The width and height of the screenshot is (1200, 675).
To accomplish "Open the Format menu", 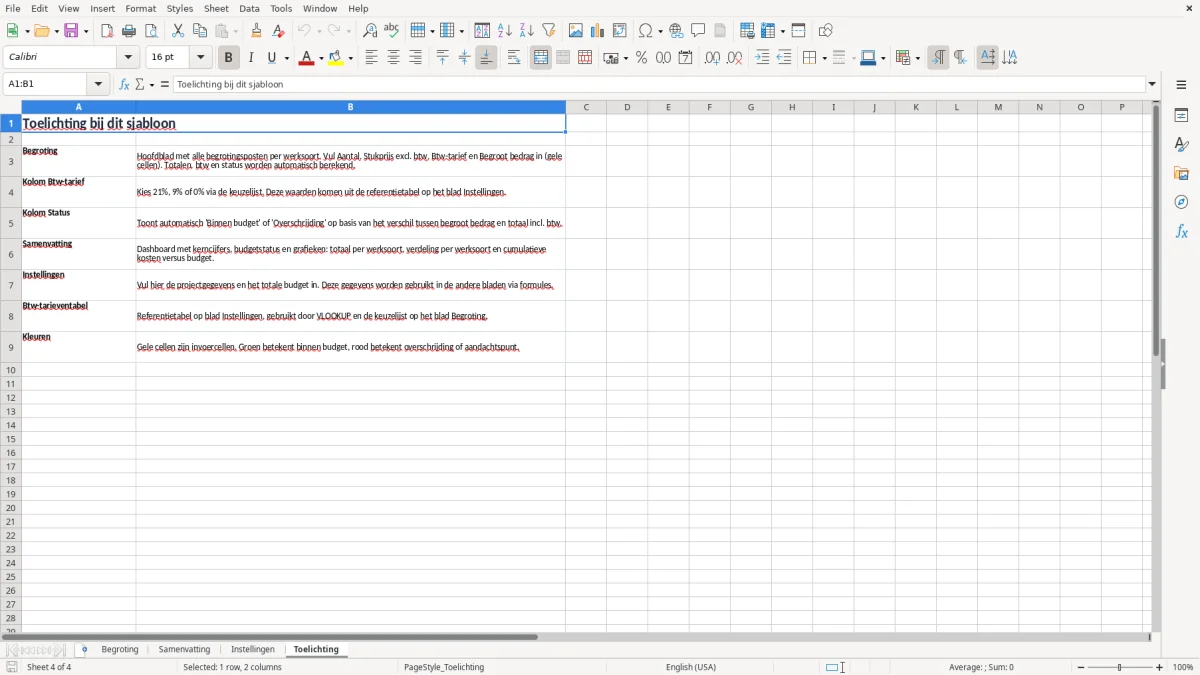I will 141,8.
